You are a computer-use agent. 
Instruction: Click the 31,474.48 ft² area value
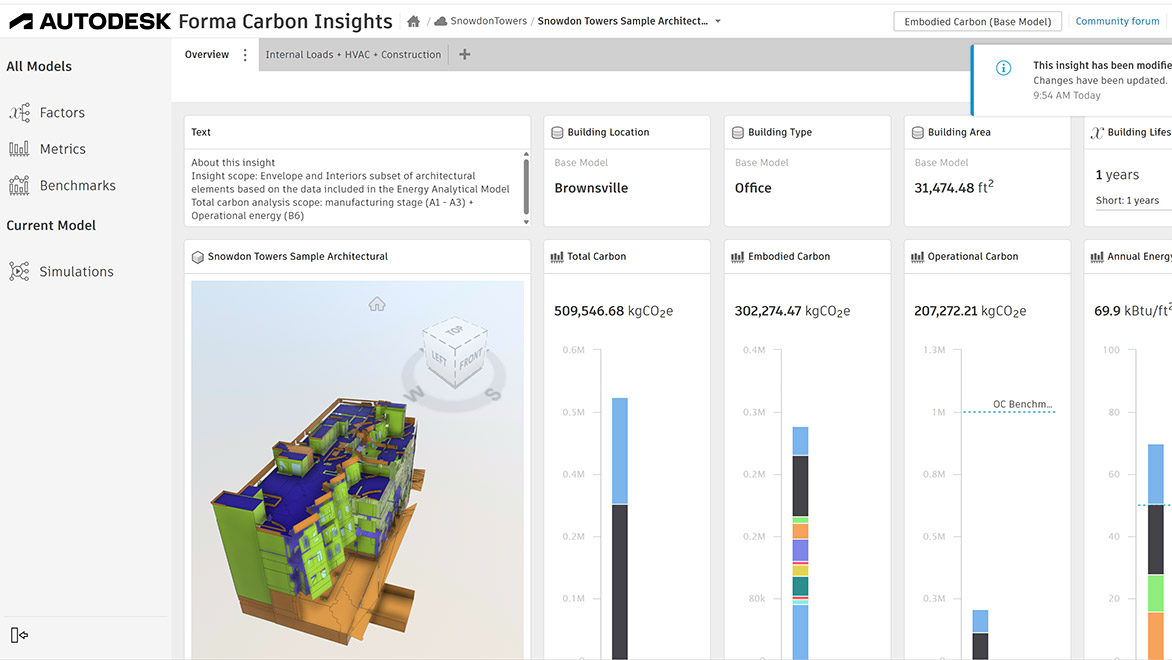[x=954, y=187]
